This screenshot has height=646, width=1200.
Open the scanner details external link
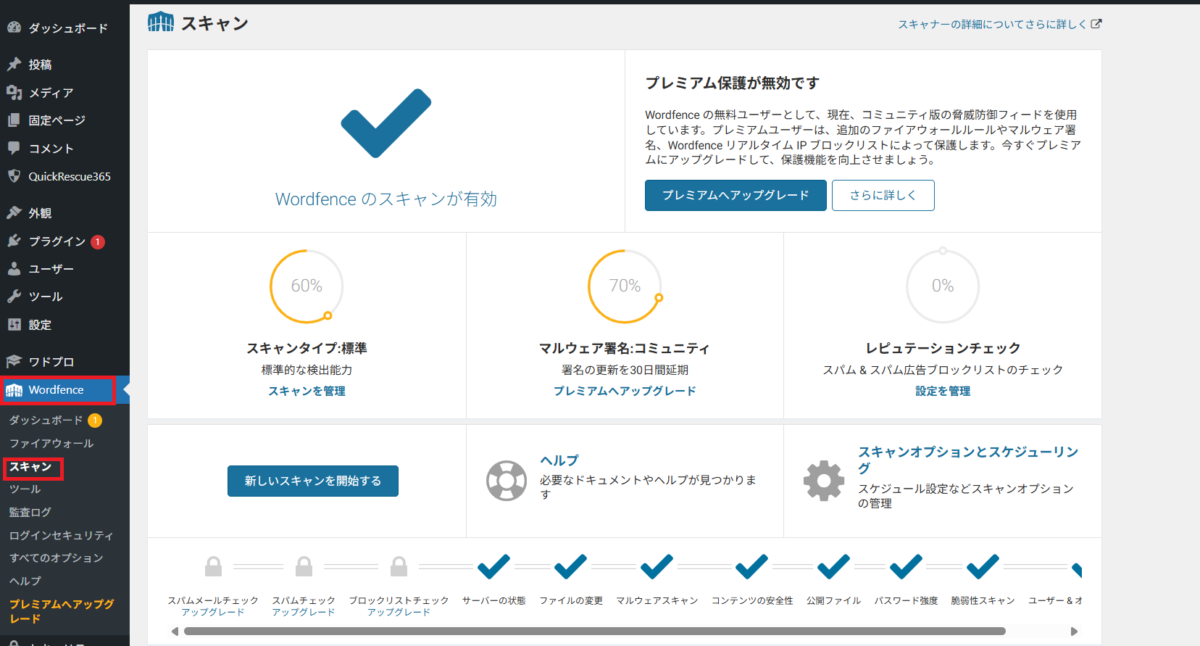(x=1000, y=23)
